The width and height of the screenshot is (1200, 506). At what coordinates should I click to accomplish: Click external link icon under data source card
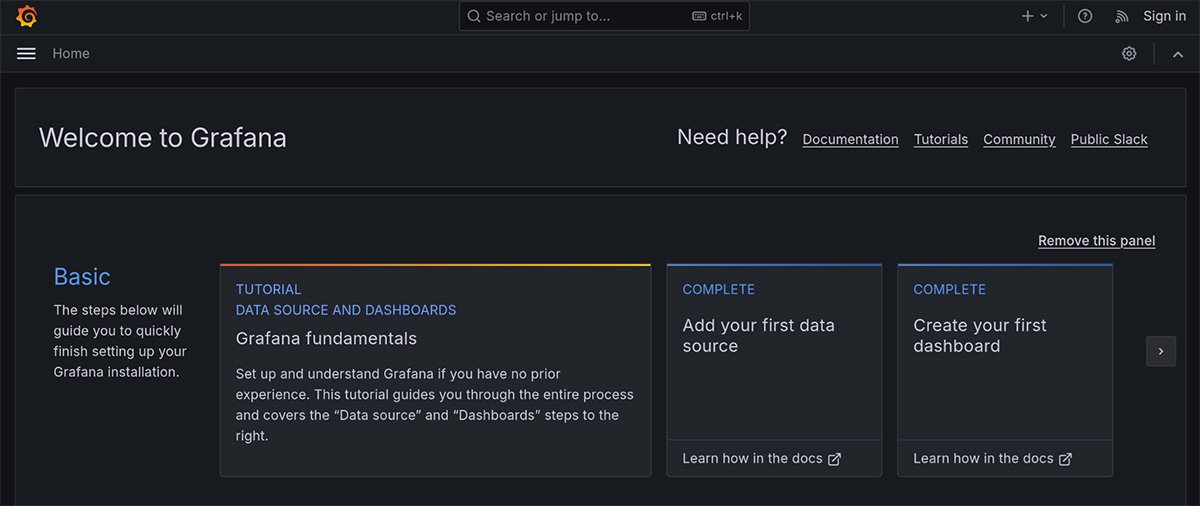point(835,459)
